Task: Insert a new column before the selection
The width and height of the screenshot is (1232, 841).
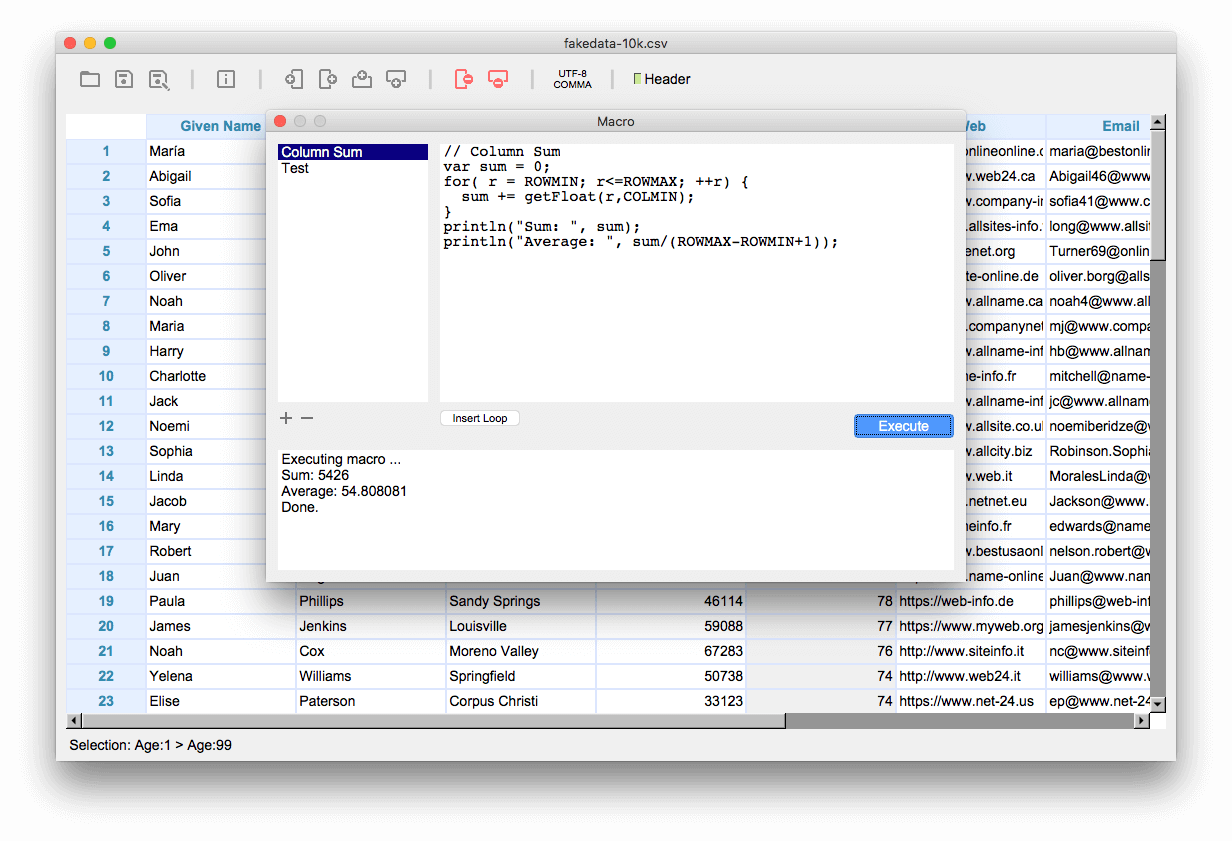Action: 293,79
